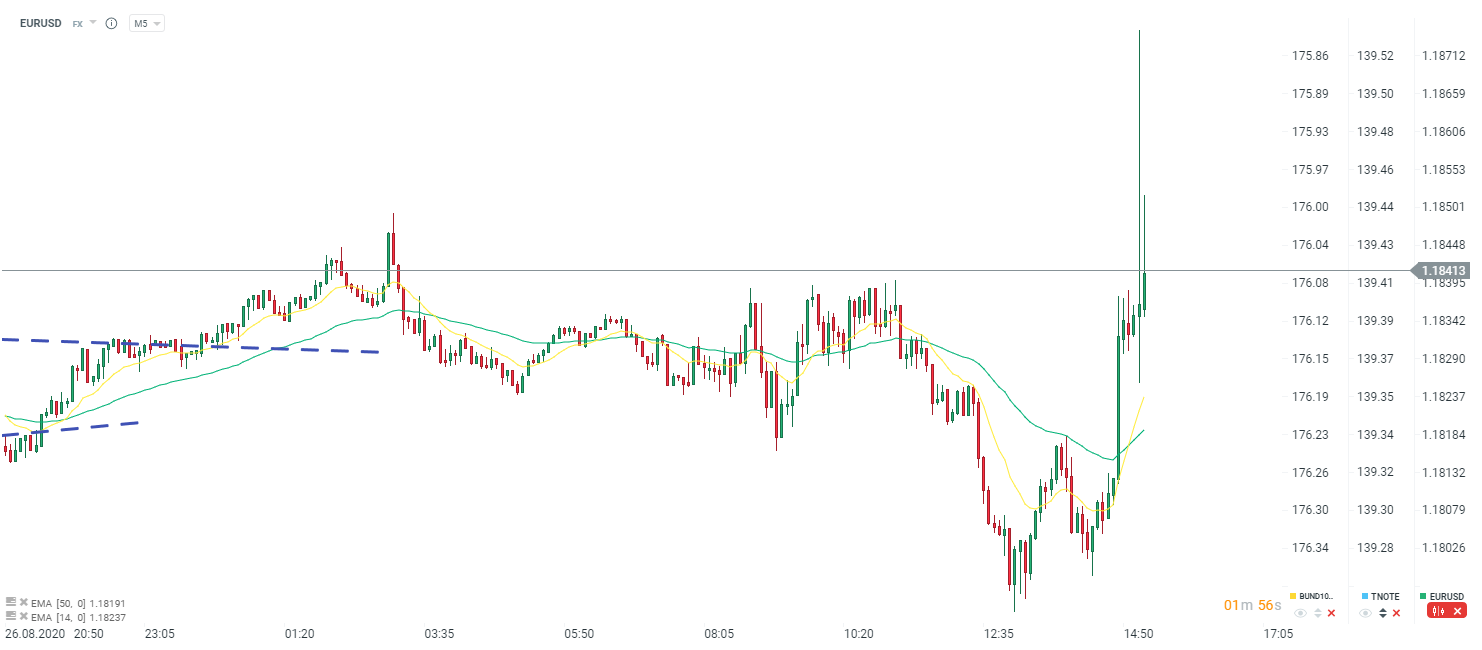Close the EURUSD overlay series
The width and height of the screenshot is (1482, 650).
point(1457,611)
